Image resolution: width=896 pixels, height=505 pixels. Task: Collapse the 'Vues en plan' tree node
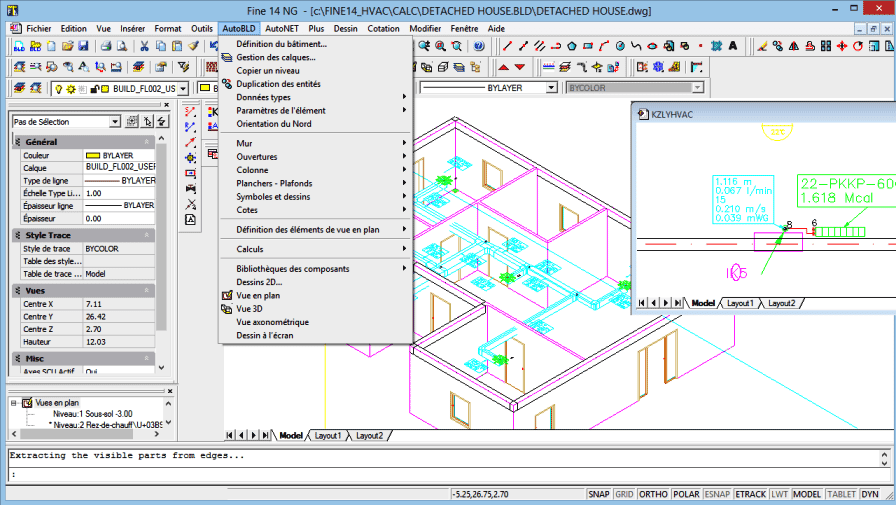pos(13,403)
